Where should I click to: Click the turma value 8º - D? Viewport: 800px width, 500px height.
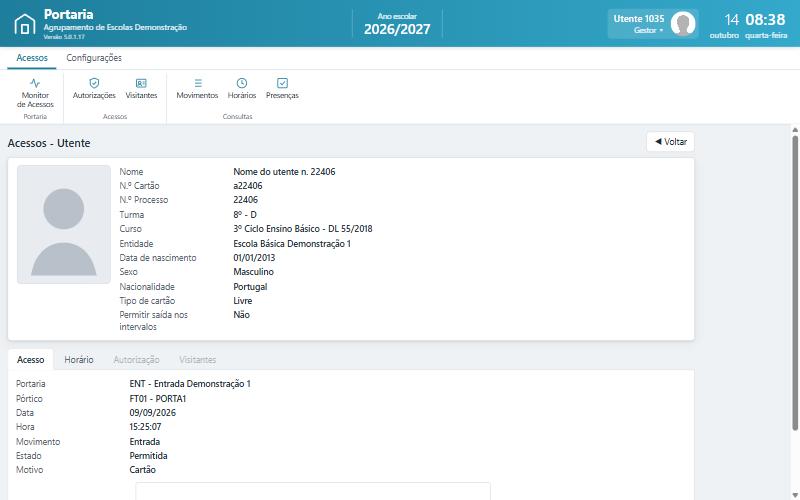point(245,214)
